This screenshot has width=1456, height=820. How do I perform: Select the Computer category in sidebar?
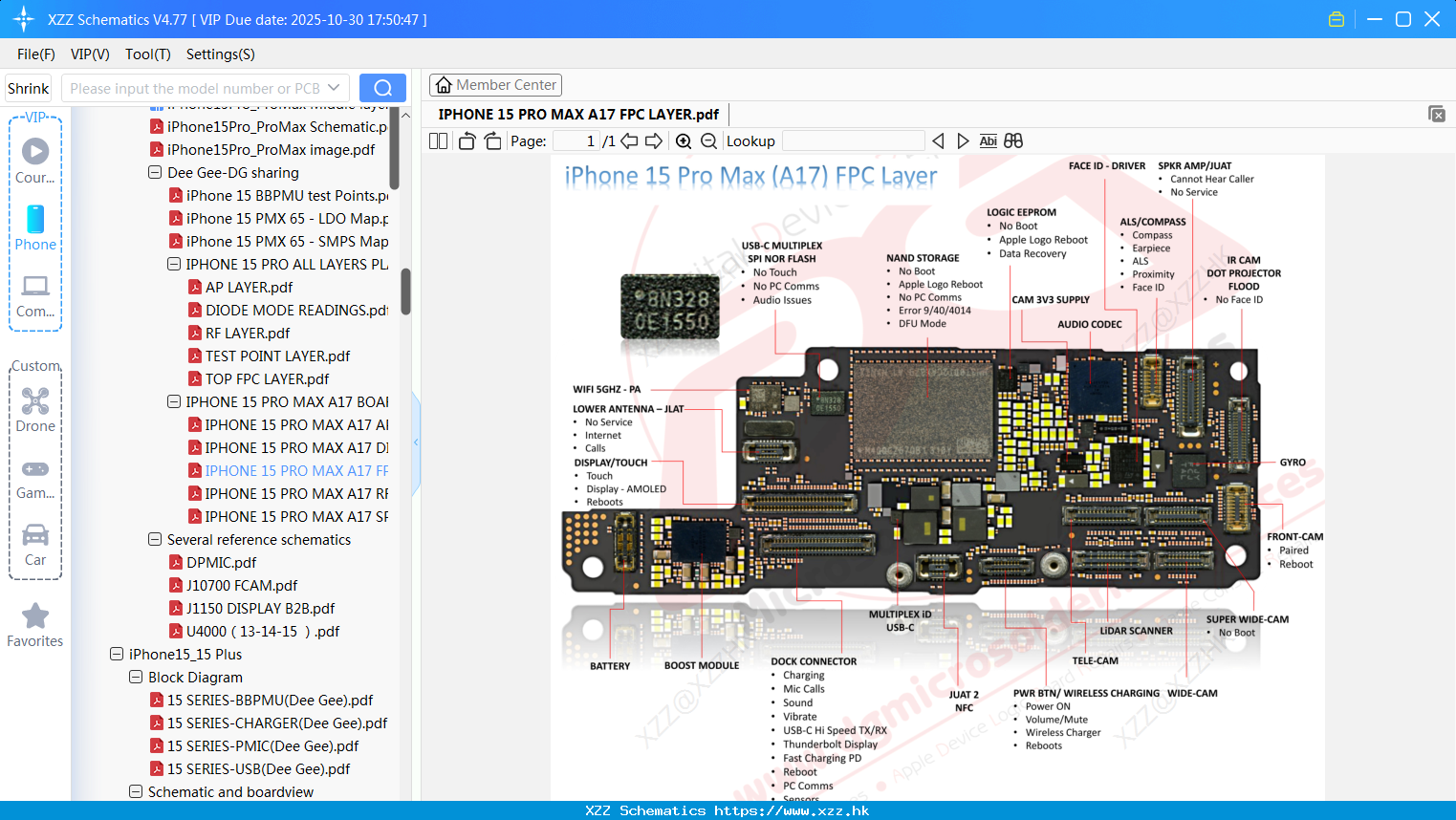(x=35, y=295)
